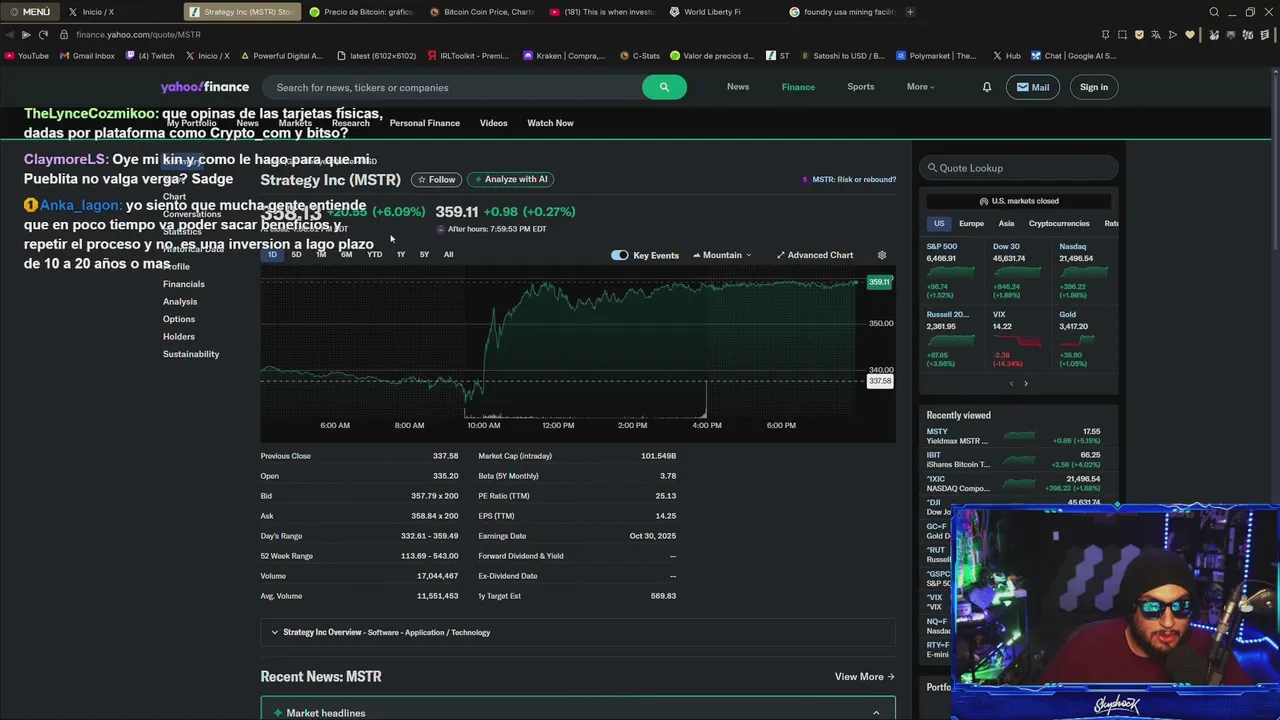Show previous market summary cards arrow
This screenshot has width=1280, height=720.
point(1011,384)
